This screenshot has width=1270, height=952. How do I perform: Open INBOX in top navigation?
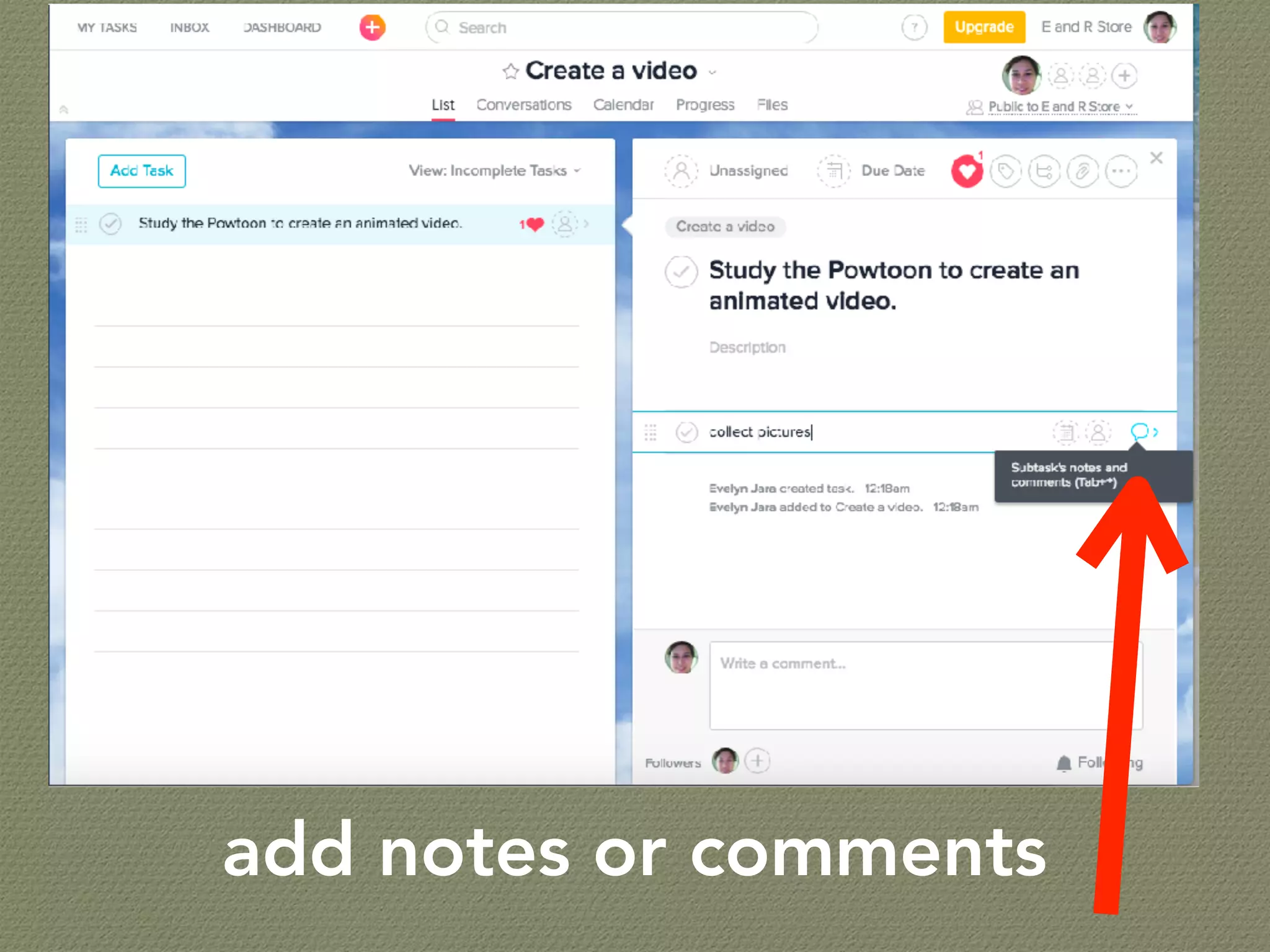click(189, 27)
